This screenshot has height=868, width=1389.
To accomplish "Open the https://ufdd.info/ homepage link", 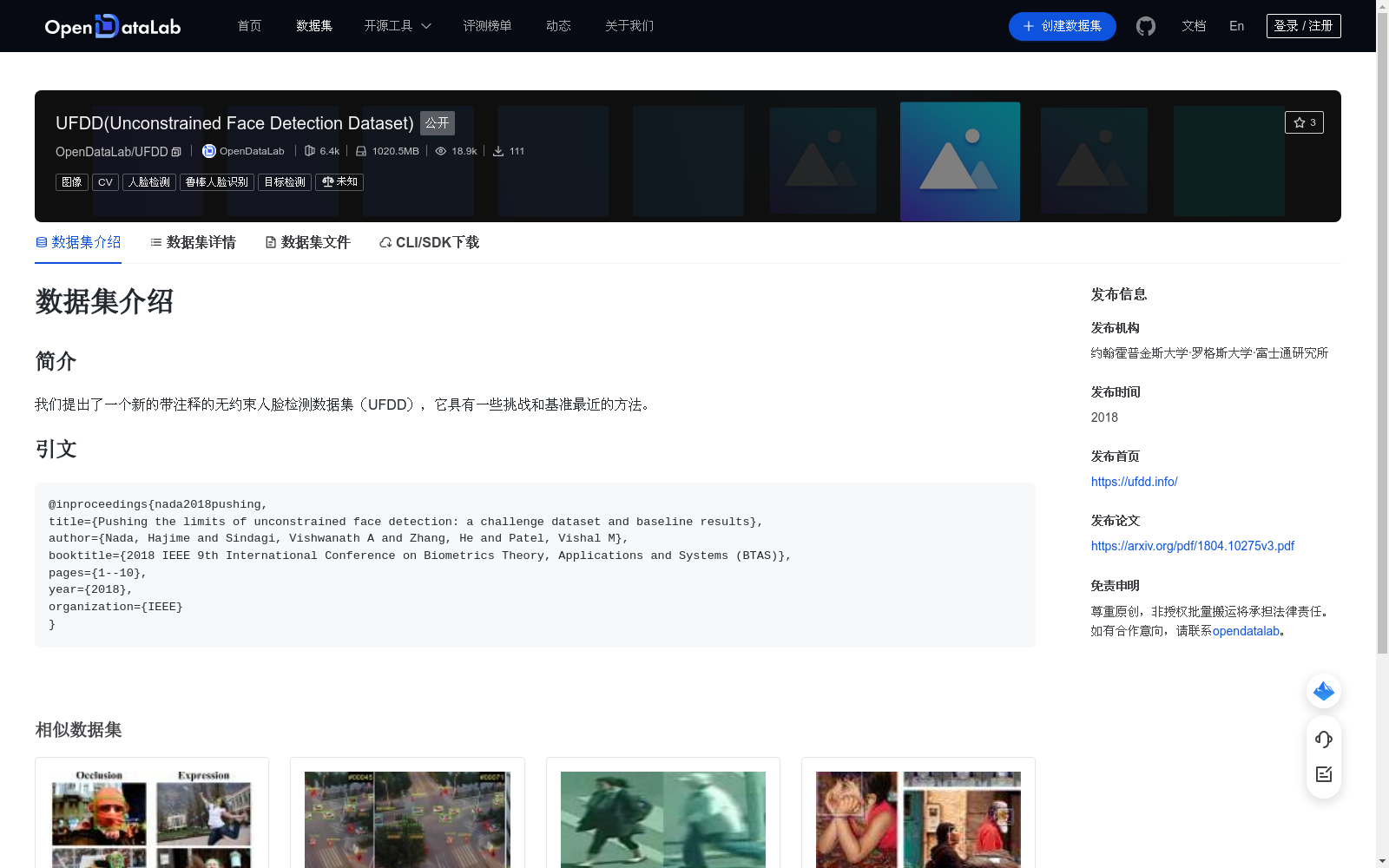I will click(1134, 482).
